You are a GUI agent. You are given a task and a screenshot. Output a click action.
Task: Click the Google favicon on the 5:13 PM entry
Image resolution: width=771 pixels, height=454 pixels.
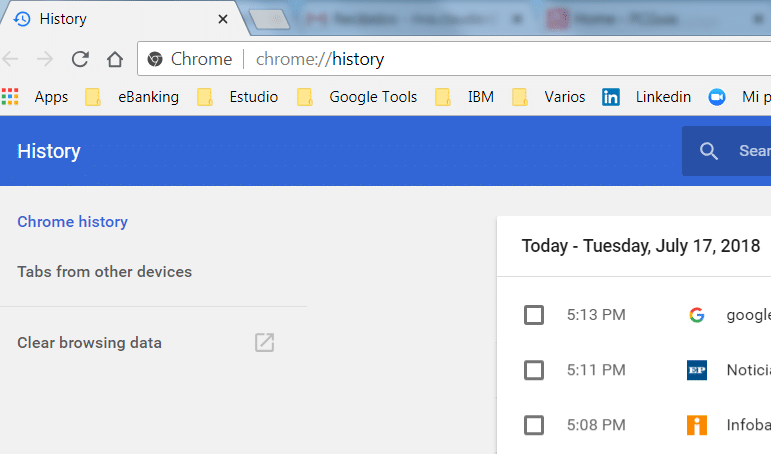pos(697,315)
